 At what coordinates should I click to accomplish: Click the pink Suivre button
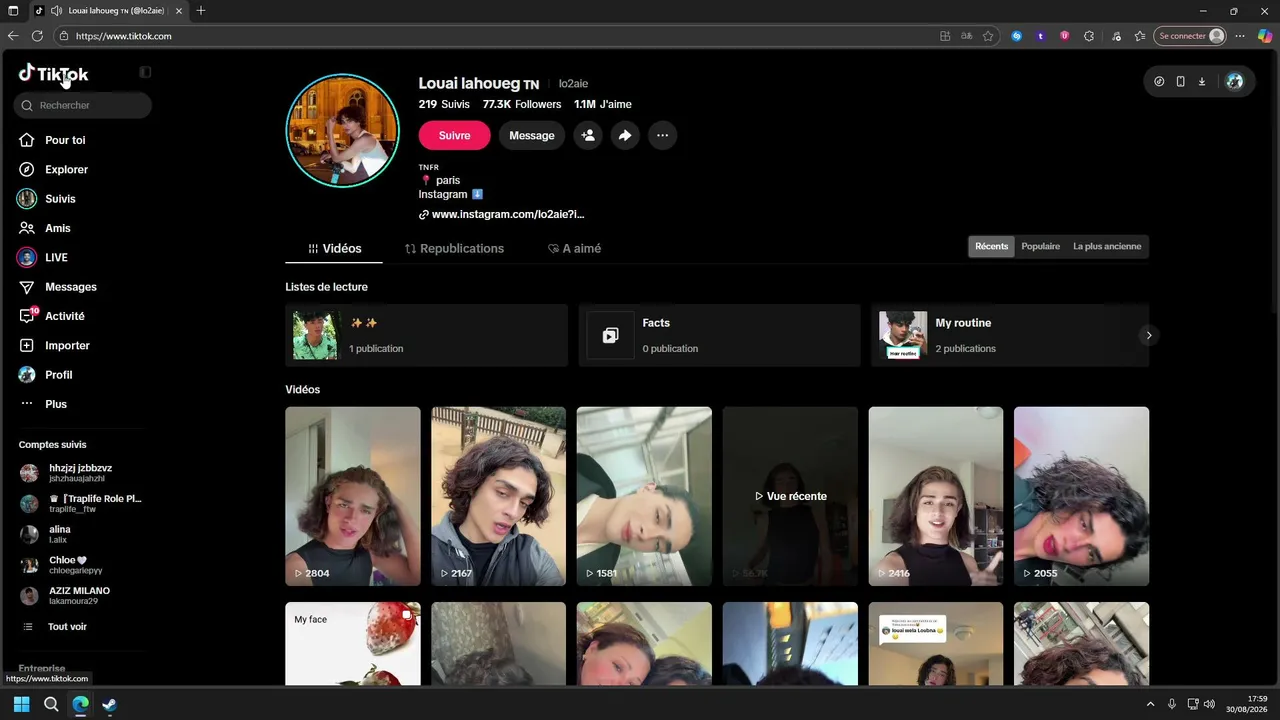[x=454, y=136]
